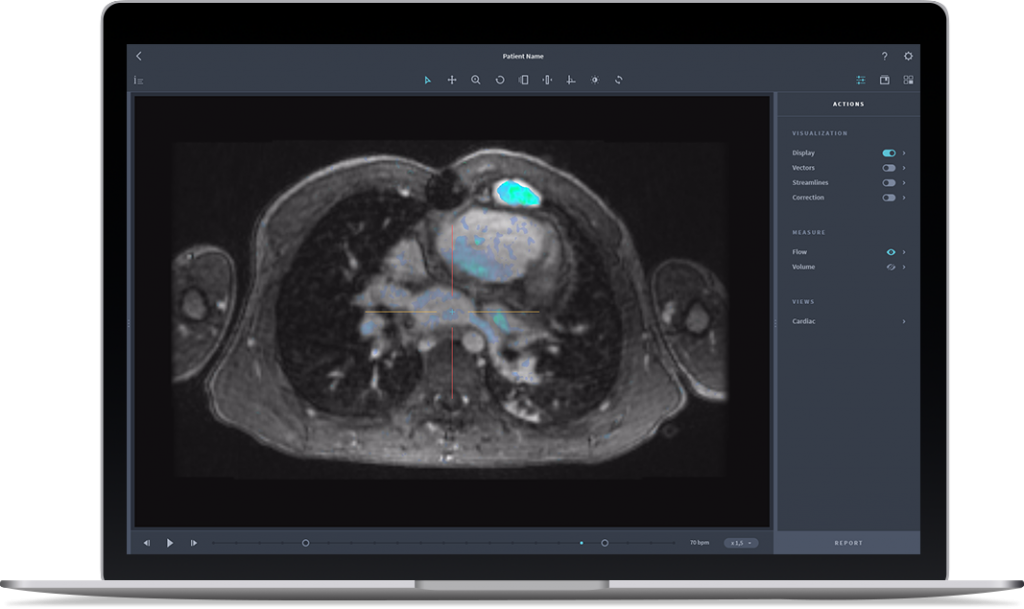The image size is (1024, 609).
Task: Expand the Cardiac views entry
Action: [903, 321]
